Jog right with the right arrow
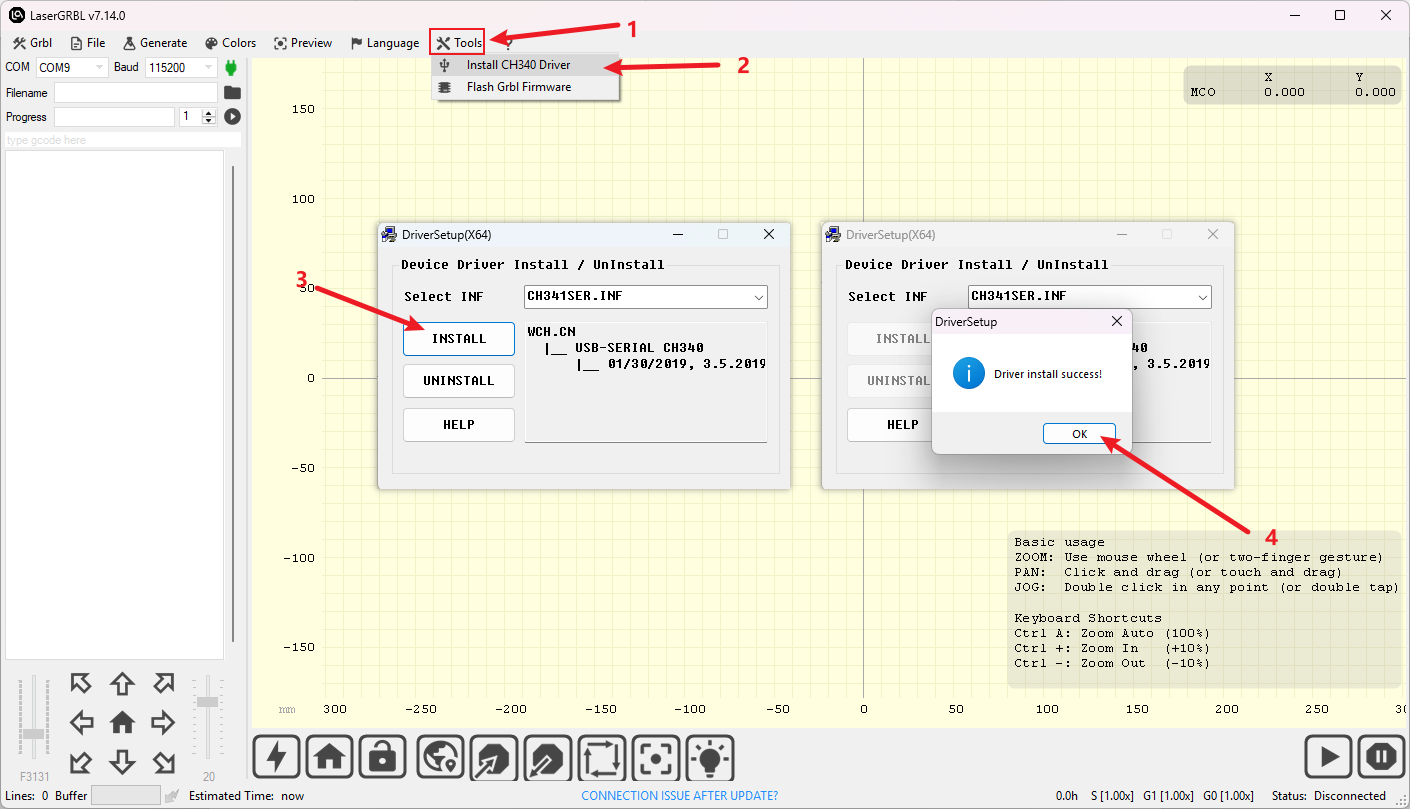Viewport: 1410px width, 809px height. pos(162,722)
